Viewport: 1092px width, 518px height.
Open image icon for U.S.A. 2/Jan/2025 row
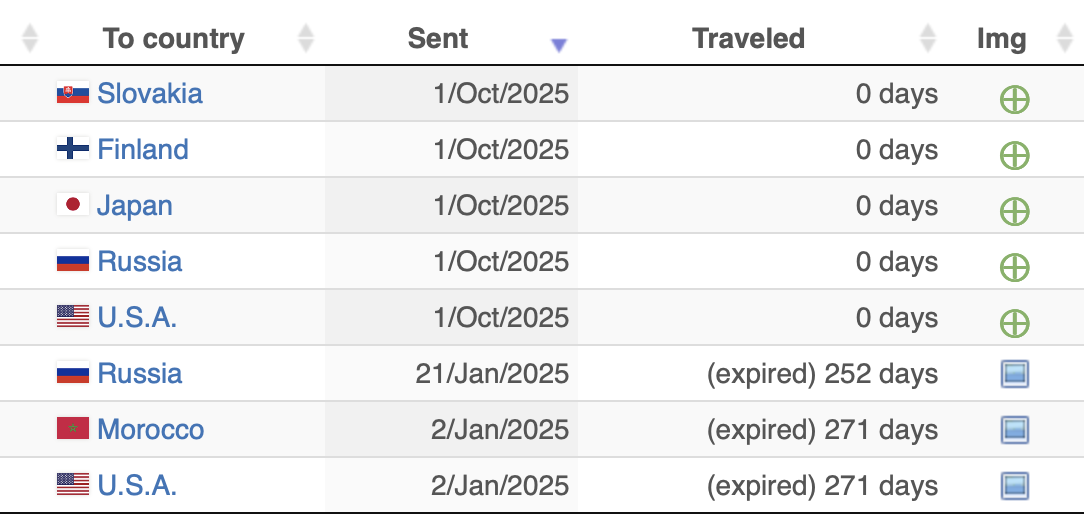click(x=1015, y=487)
